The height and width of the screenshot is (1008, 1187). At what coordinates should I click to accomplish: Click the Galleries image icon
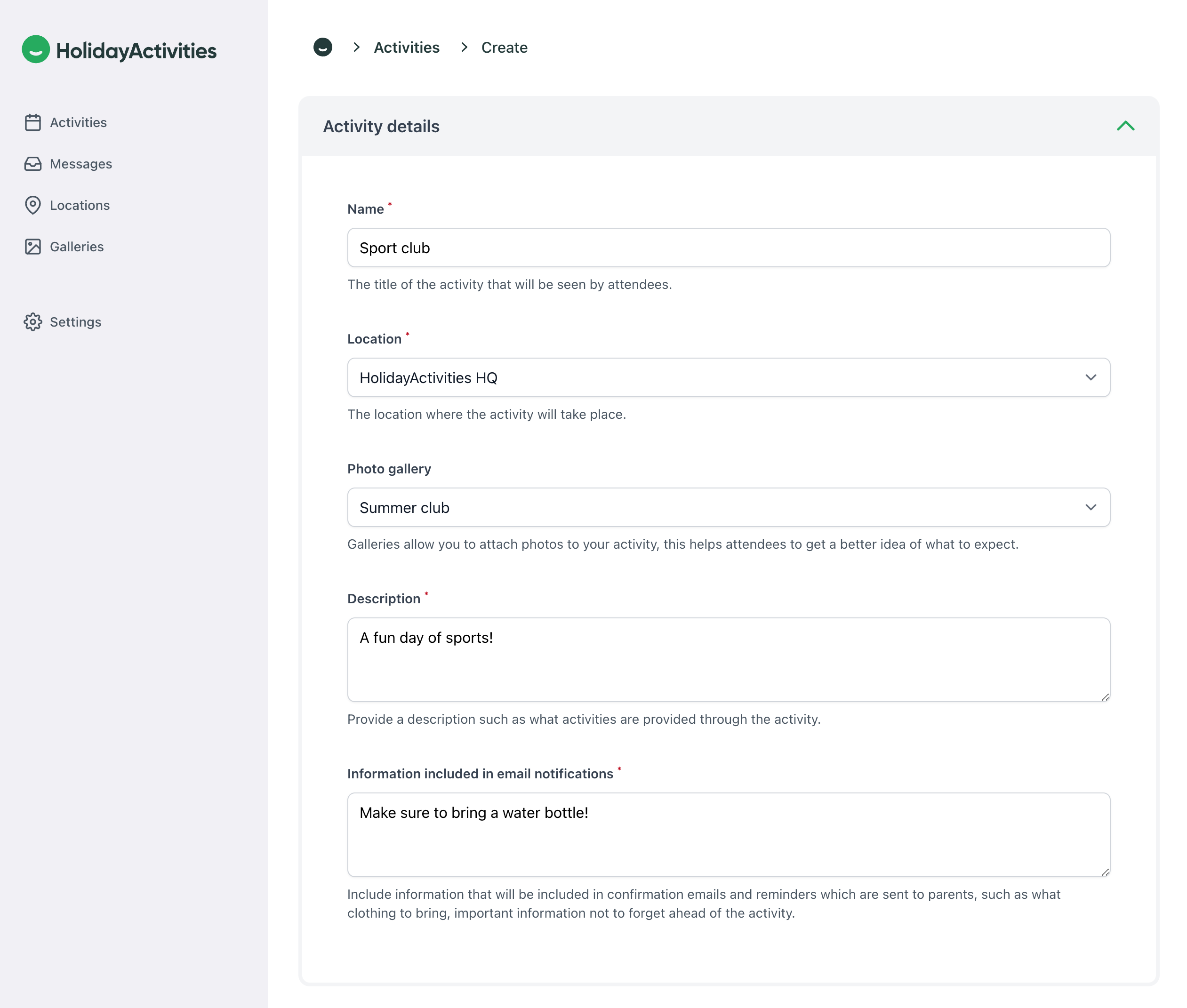pos(32,247)
